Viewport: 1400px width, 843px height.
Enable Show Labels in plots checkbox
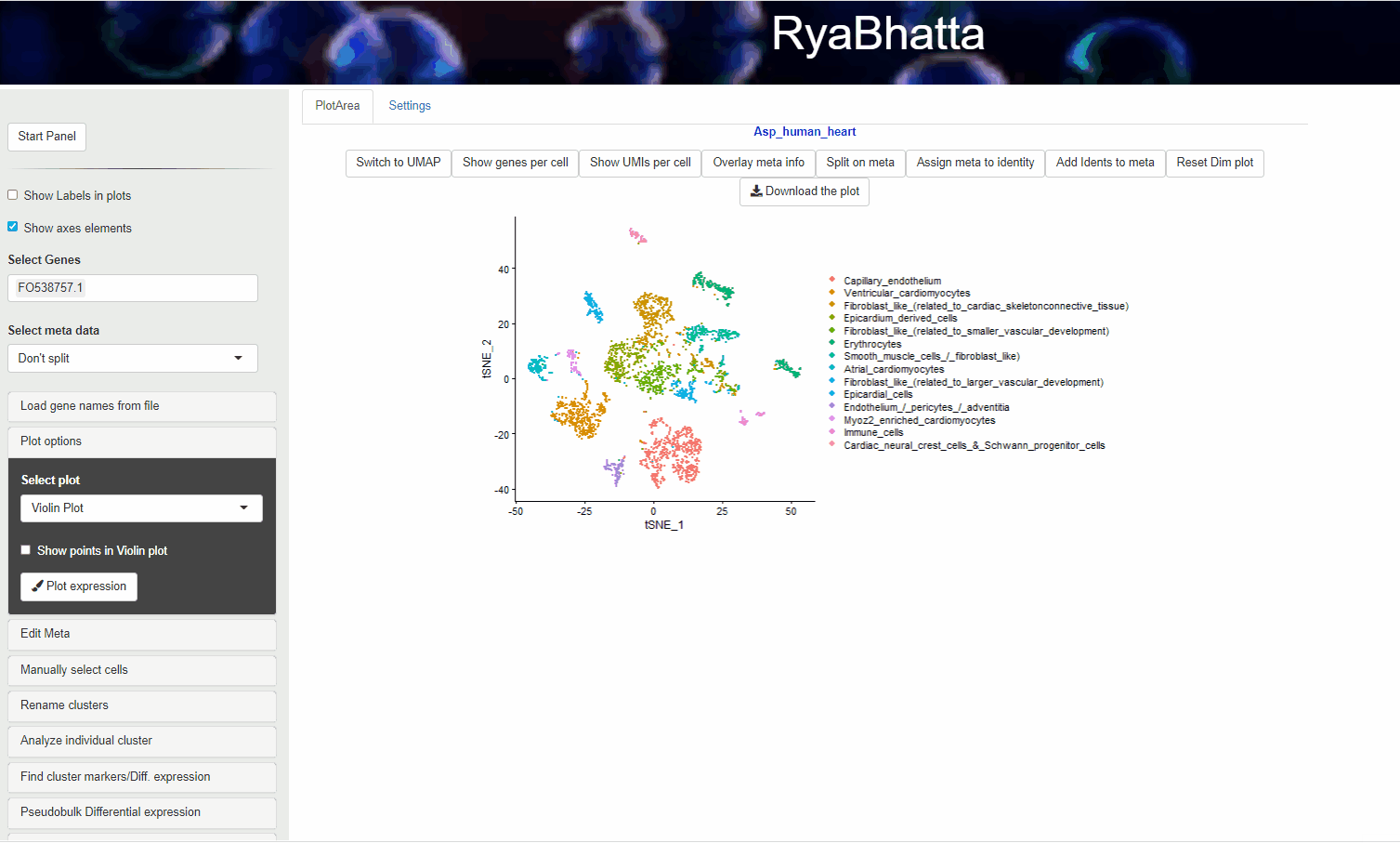(13, 195)
